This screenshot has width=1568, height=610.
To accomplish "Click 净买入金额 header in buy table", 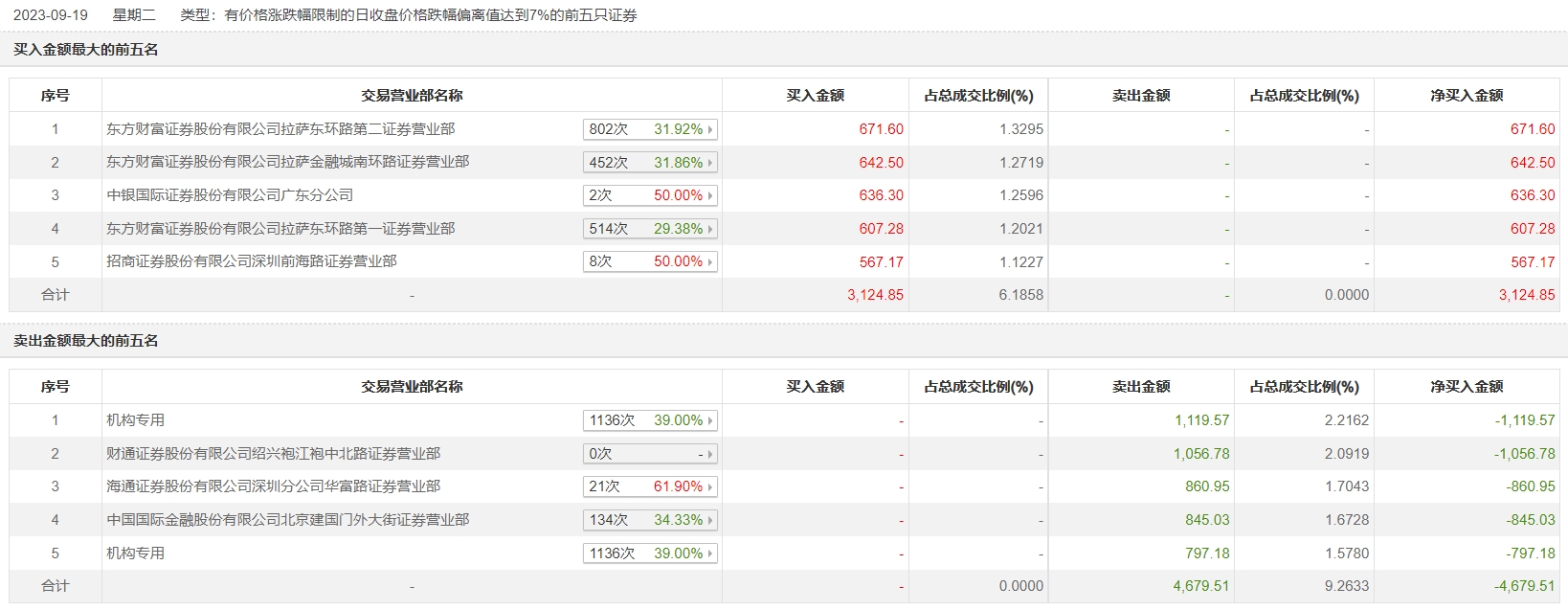I will click(x=1467, y=96).
